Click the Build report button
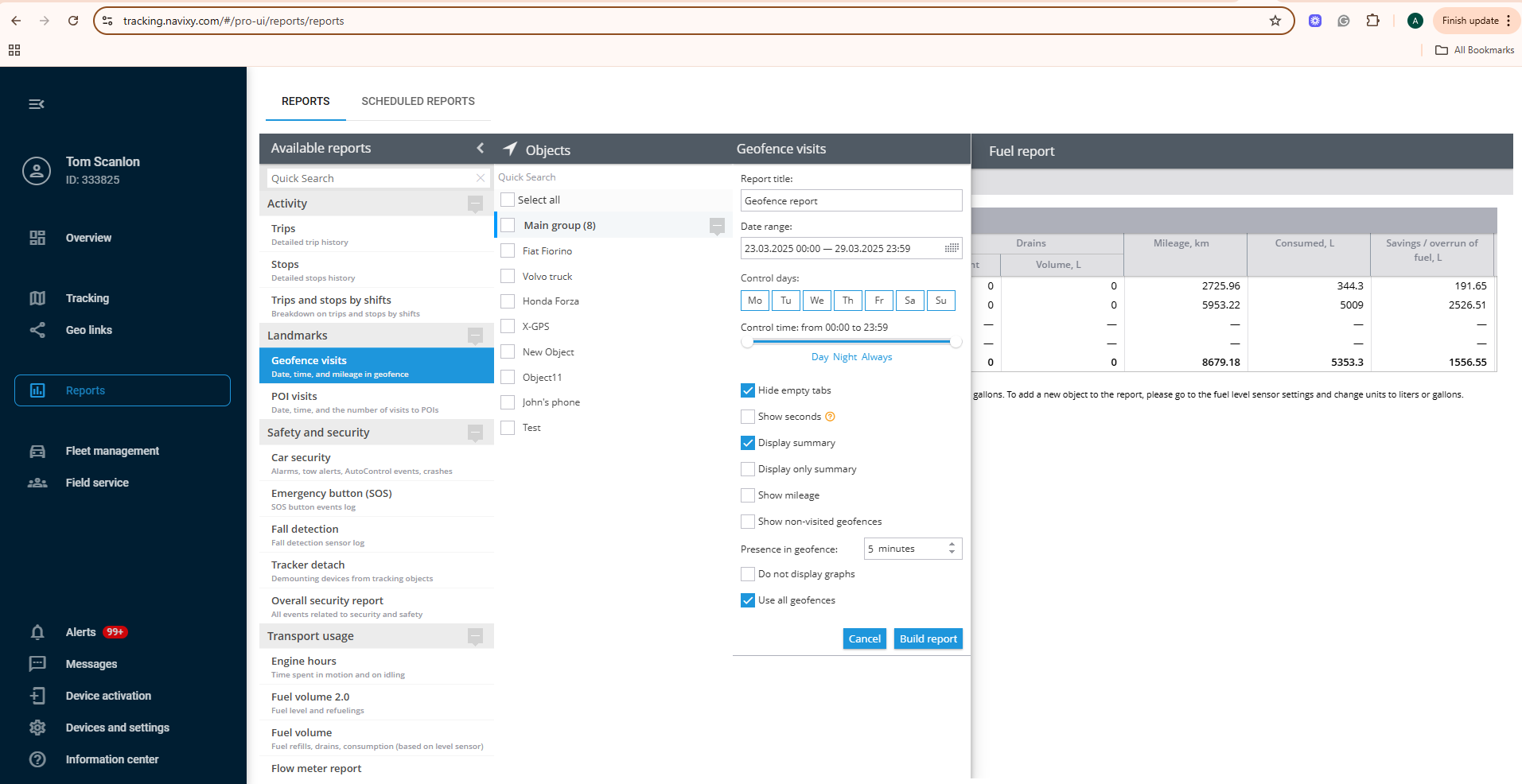Screen dimensions: 1522x784 [x=927, y=638]
